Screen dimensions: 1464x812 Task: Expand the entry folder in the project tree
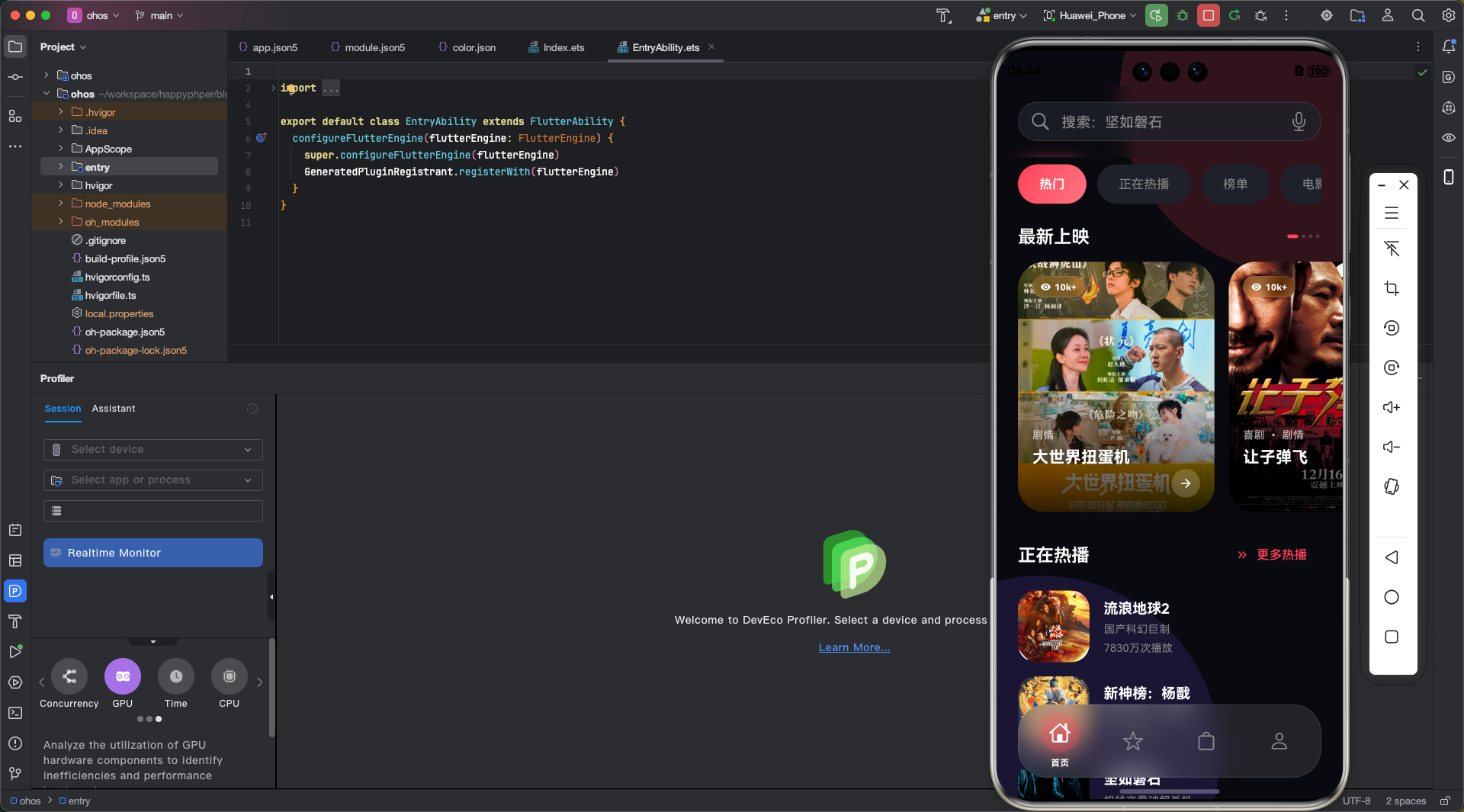point(61,167)
